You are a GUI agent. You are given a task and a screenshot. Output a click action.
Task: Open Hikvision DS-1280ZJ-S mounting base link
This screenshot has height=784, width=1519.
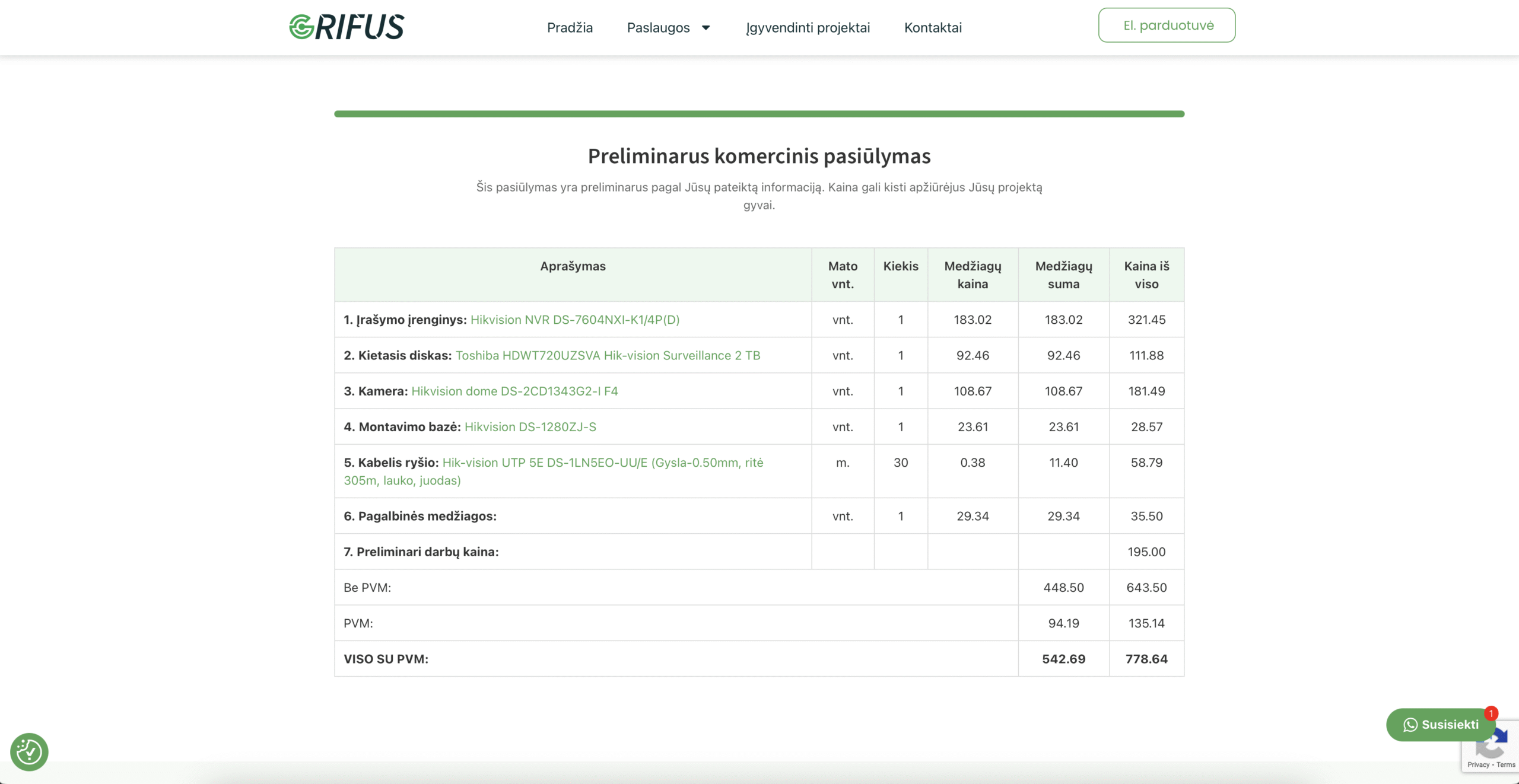pyautogui.click(x=530, y=427)
